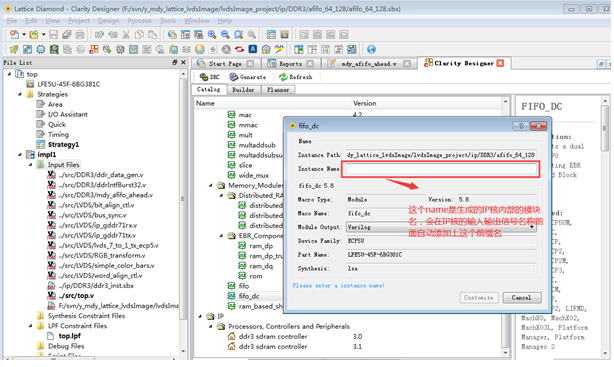Open the Process menu
Image resolution: width=614 pixels, height=367 pixels.
139,21
